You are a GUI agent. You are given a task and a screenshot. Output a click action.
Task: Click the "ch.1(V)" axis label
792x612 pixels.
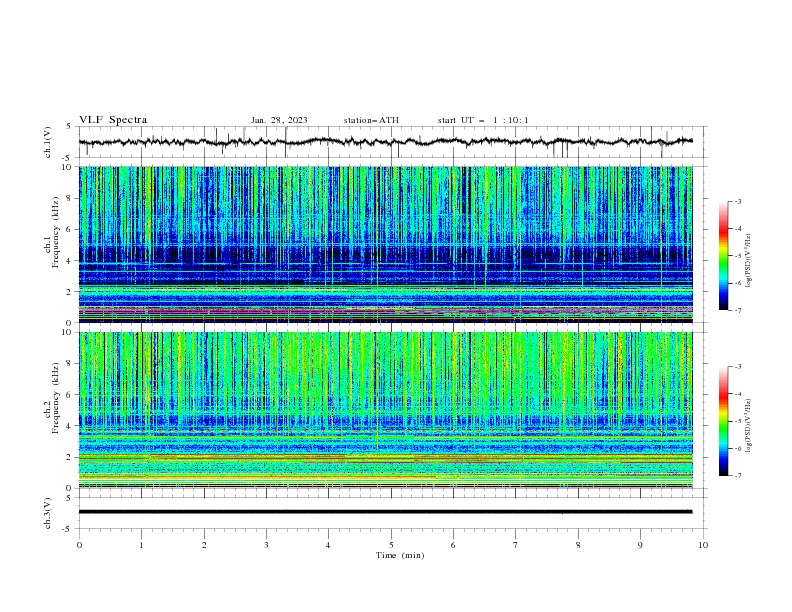(x=48, y=142)
